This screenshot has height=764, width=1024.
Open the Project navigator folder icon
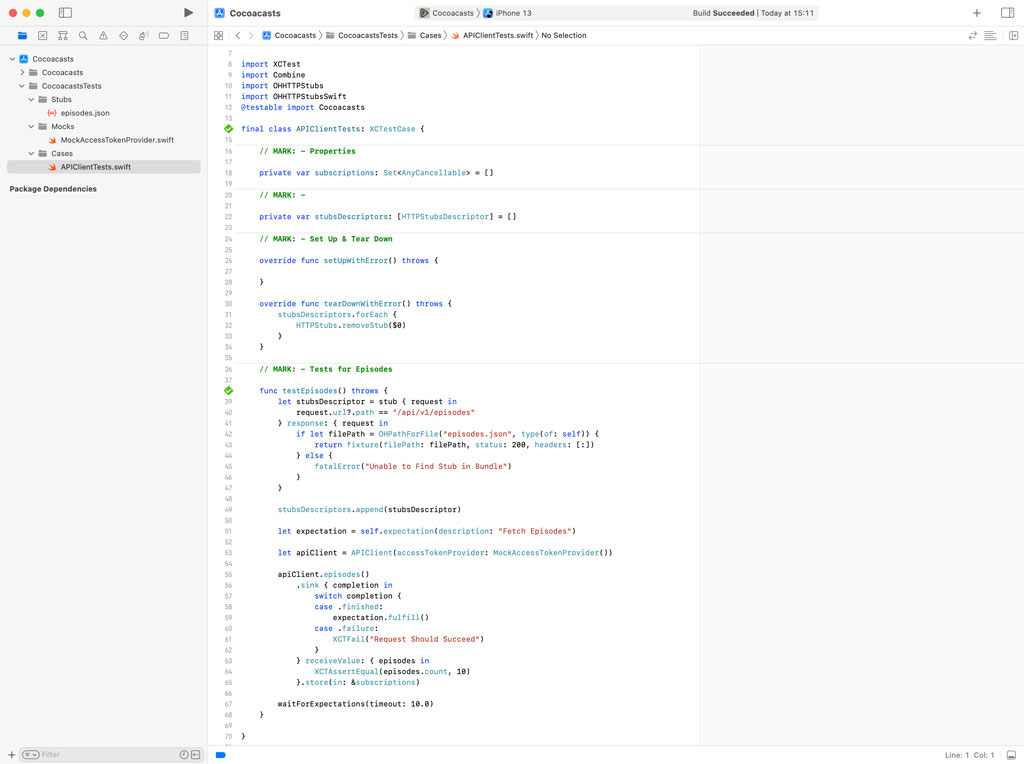coord(22,35)
